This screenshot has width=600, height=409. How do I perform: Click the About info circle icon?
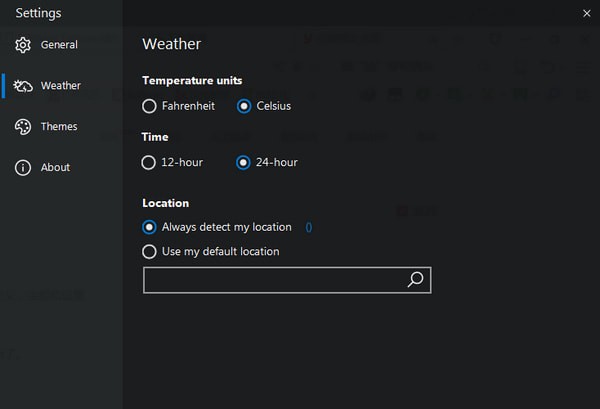[x=23, y=168]
